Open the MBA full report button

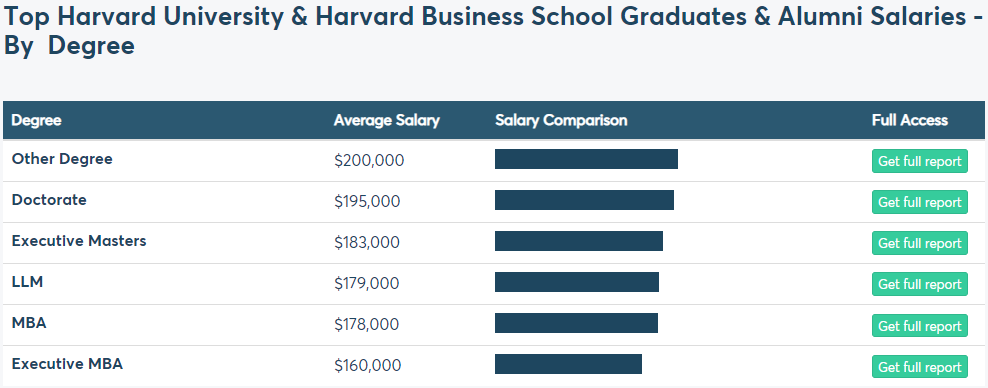pyautogui.click(x=919, y=325)
